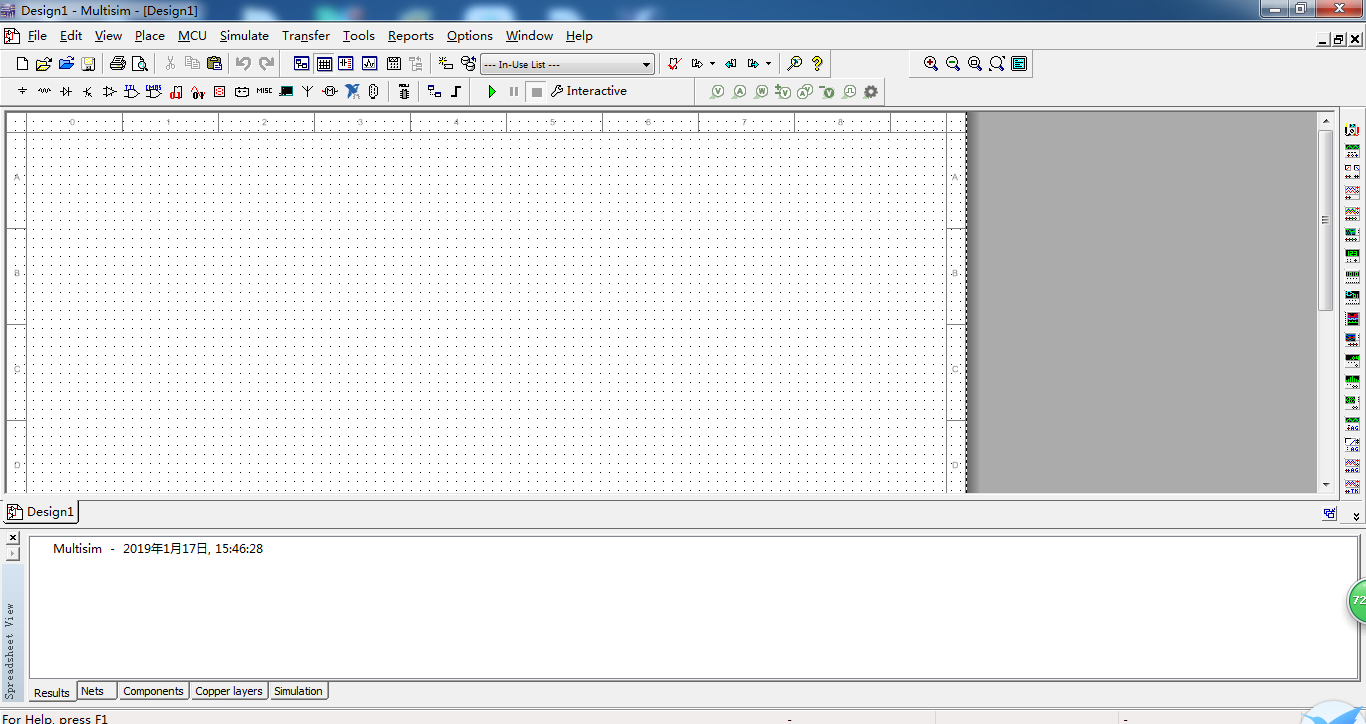Click the Zoom In magnifier icon
1366x724 pixels.
931,64
